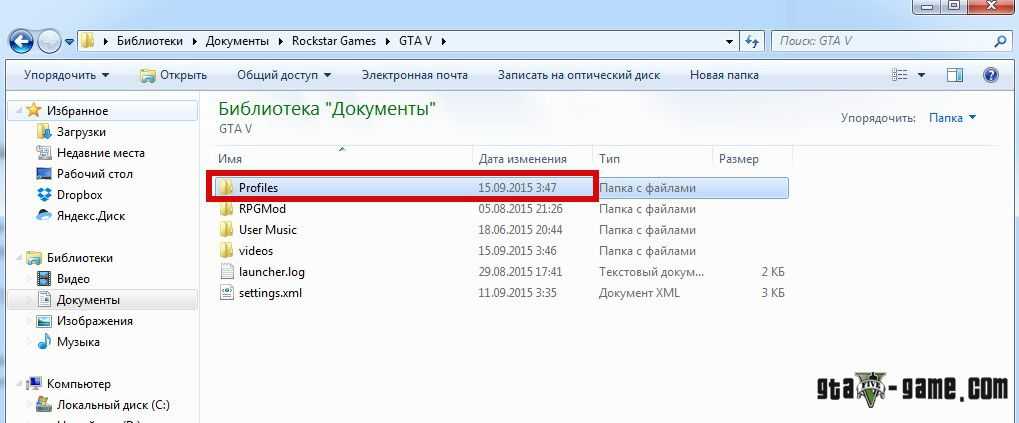Open Help with the question mark icon

click(990, 75)
